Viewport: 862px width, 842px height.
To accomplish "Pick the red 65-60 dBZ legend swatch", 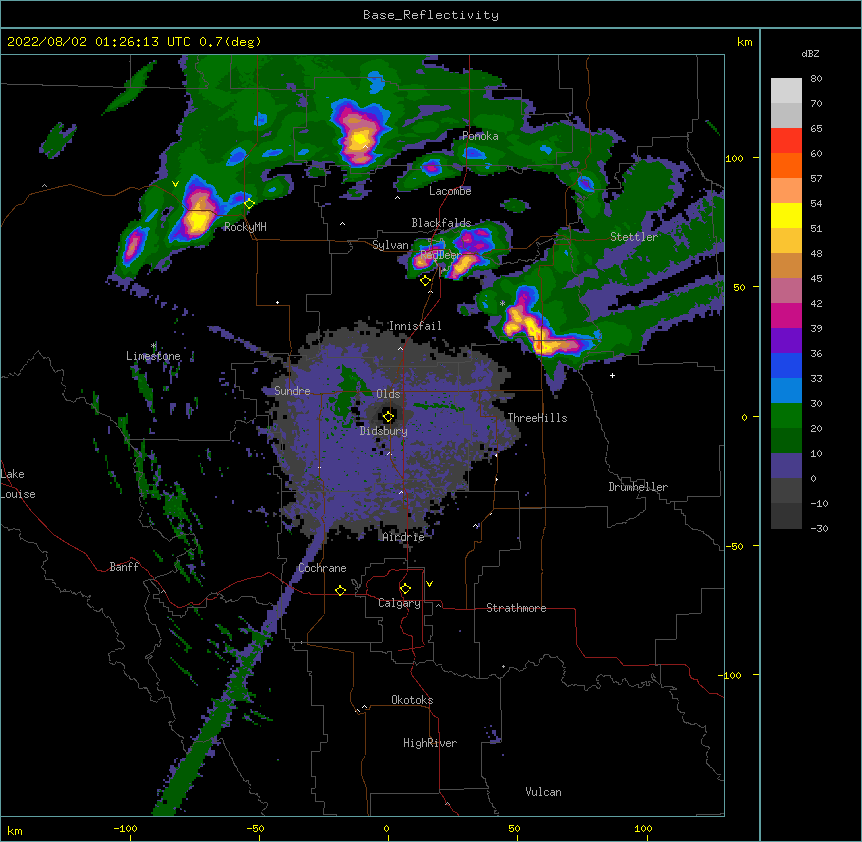I will [786, 141].
